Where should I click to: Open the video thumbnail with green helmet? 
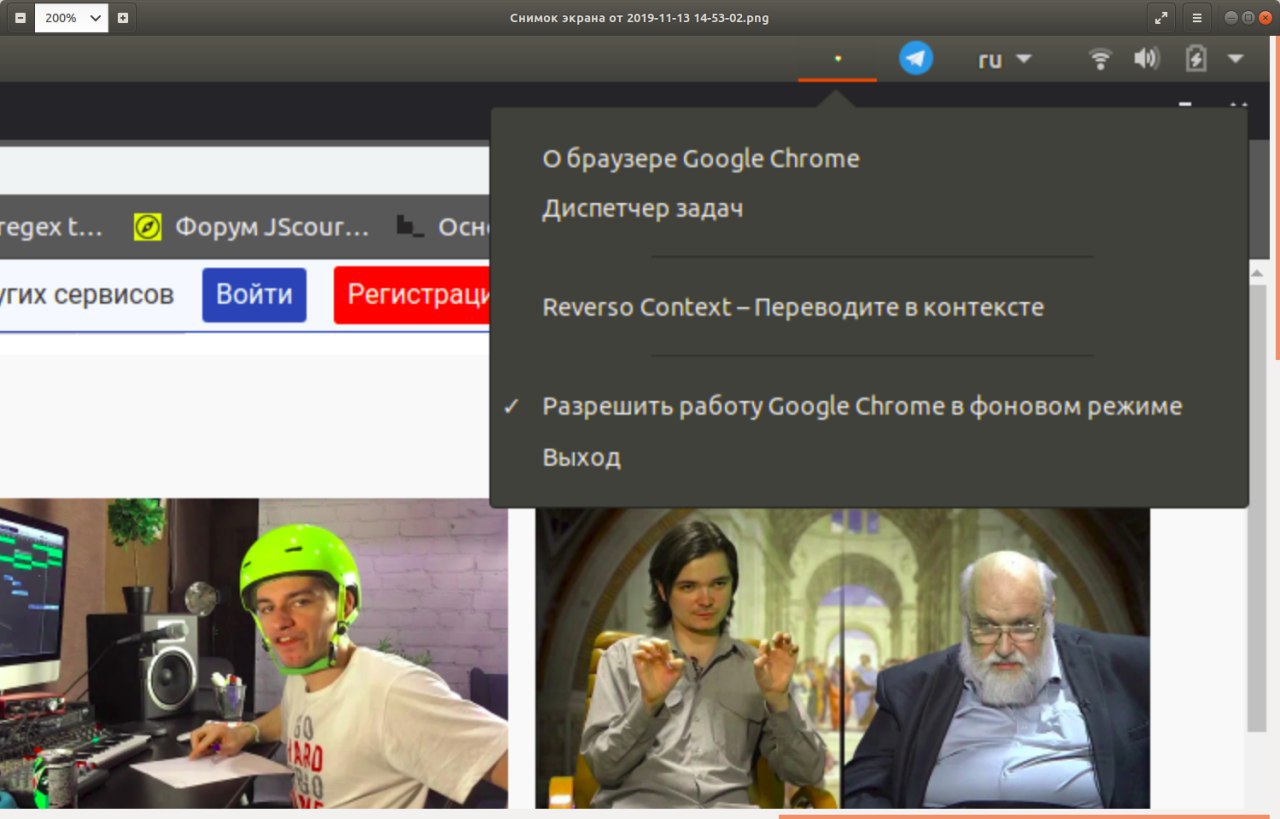click(254, 653)
